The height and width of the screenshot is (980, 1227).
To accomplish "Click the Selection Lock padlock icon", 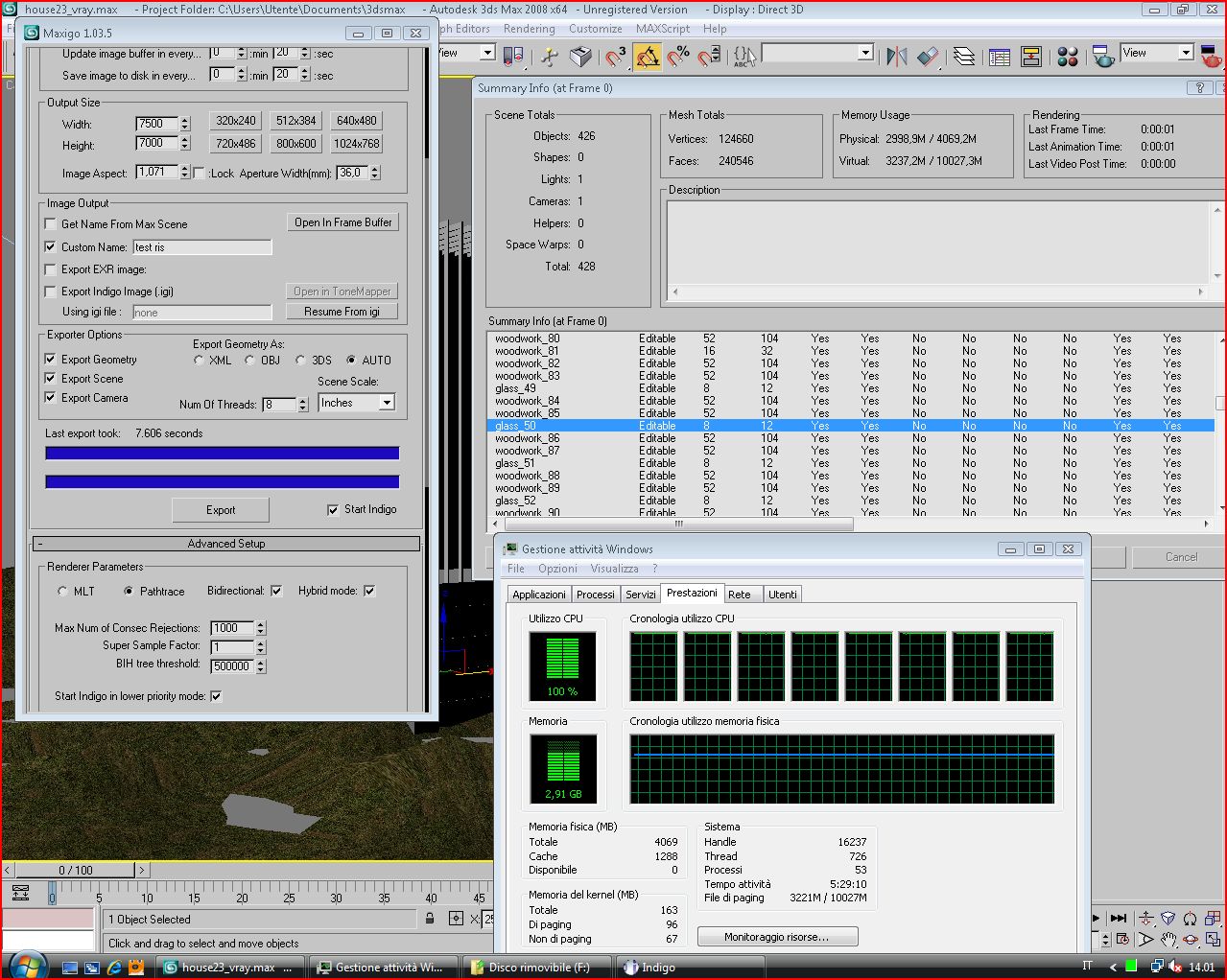I will click(430, 919).
